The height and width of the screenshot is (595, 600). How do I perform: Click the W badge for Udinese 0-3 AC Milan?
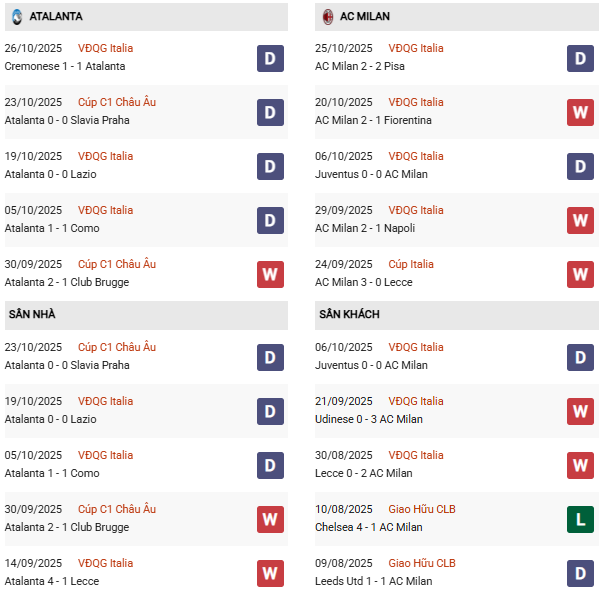580,411
